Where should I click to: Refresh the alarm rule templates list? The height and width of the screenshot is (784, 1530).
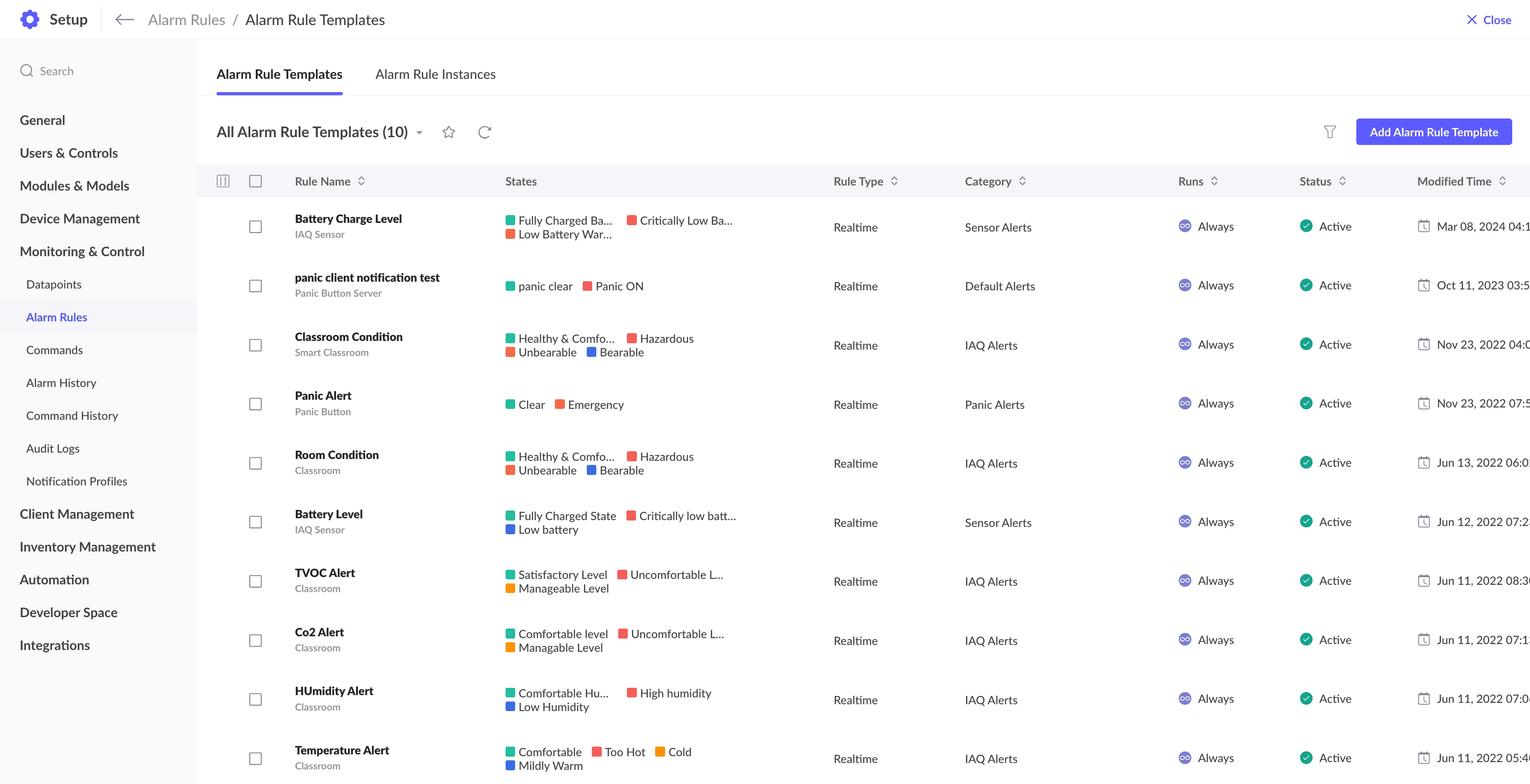(x=485, y=132)
